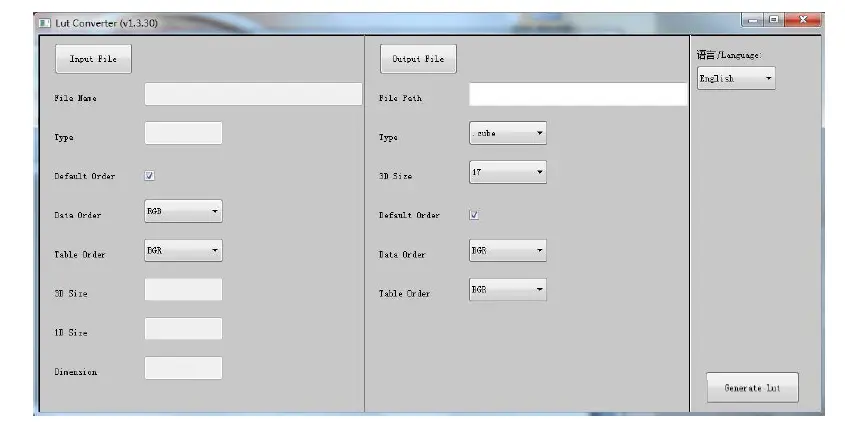
Task: Open input Data Order dropdown
Action: [183, 211]
